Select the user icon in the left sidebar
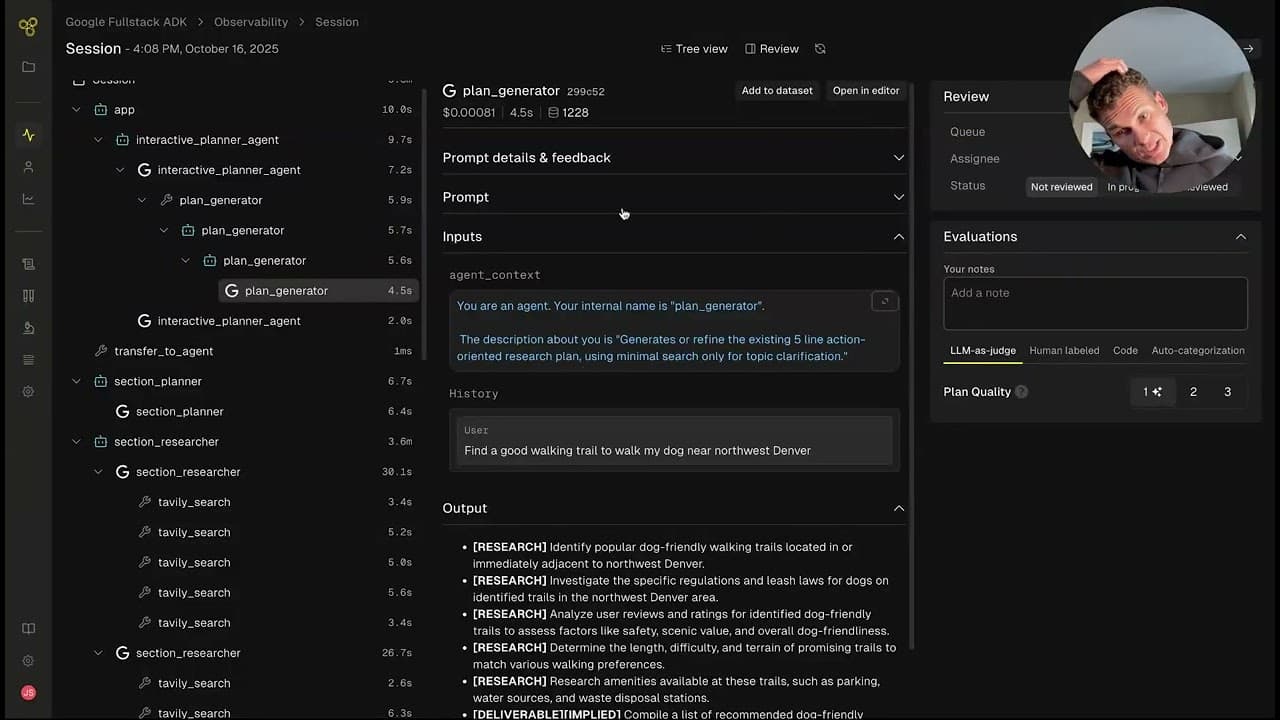This screenshot has width=1280, height=720. [28, 166]
